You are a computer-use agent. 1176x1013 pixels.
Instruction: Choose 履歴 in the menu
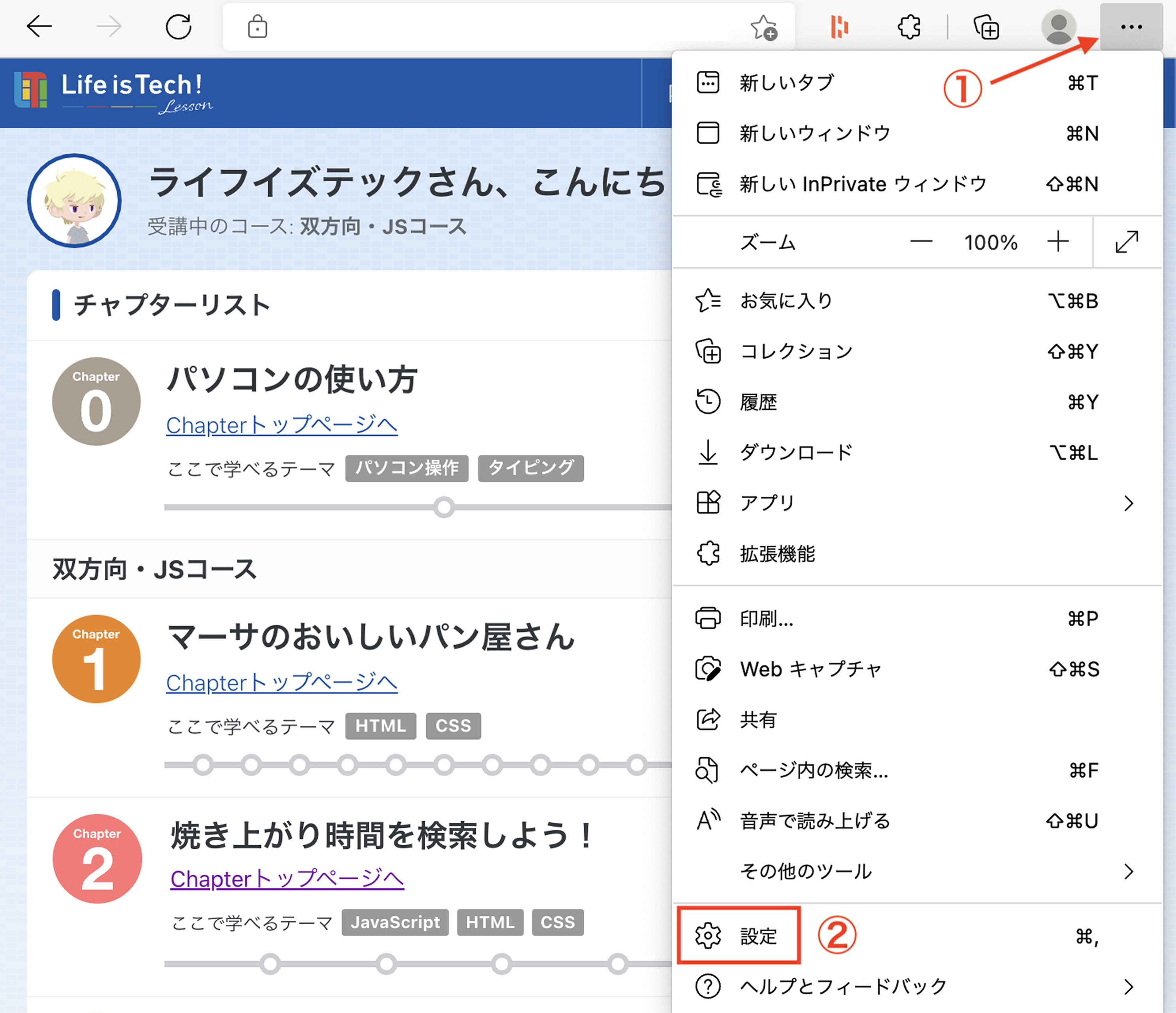click(758, 402)
